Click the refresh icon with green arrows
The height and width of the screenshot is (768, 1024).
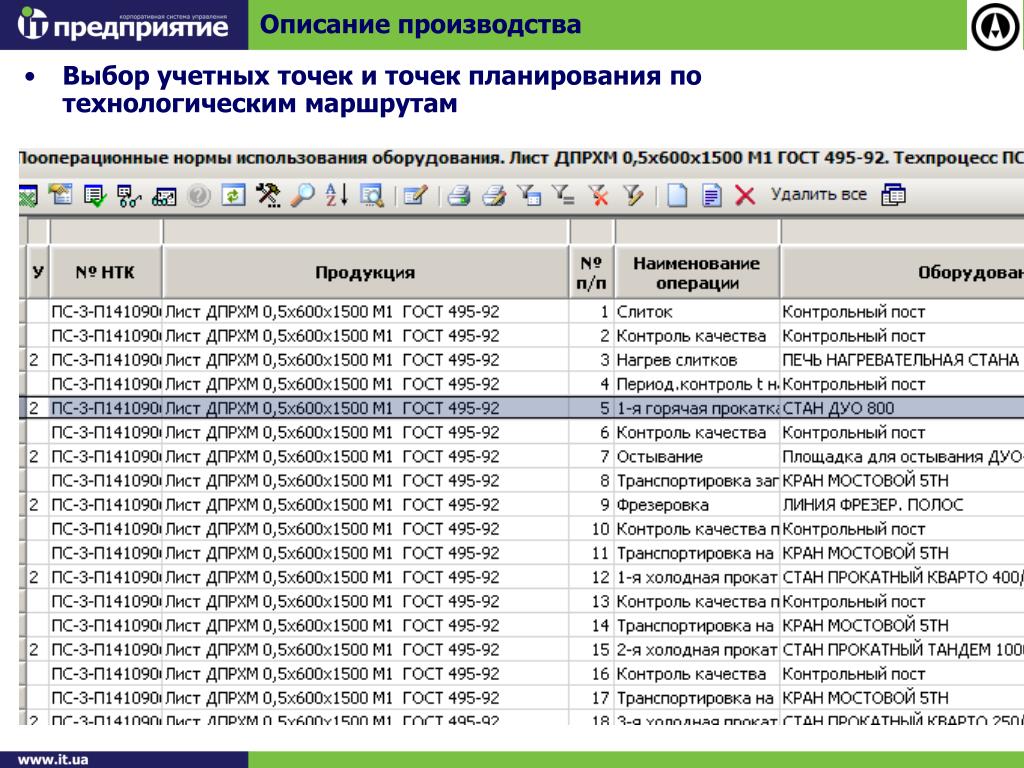coord(232,196)
